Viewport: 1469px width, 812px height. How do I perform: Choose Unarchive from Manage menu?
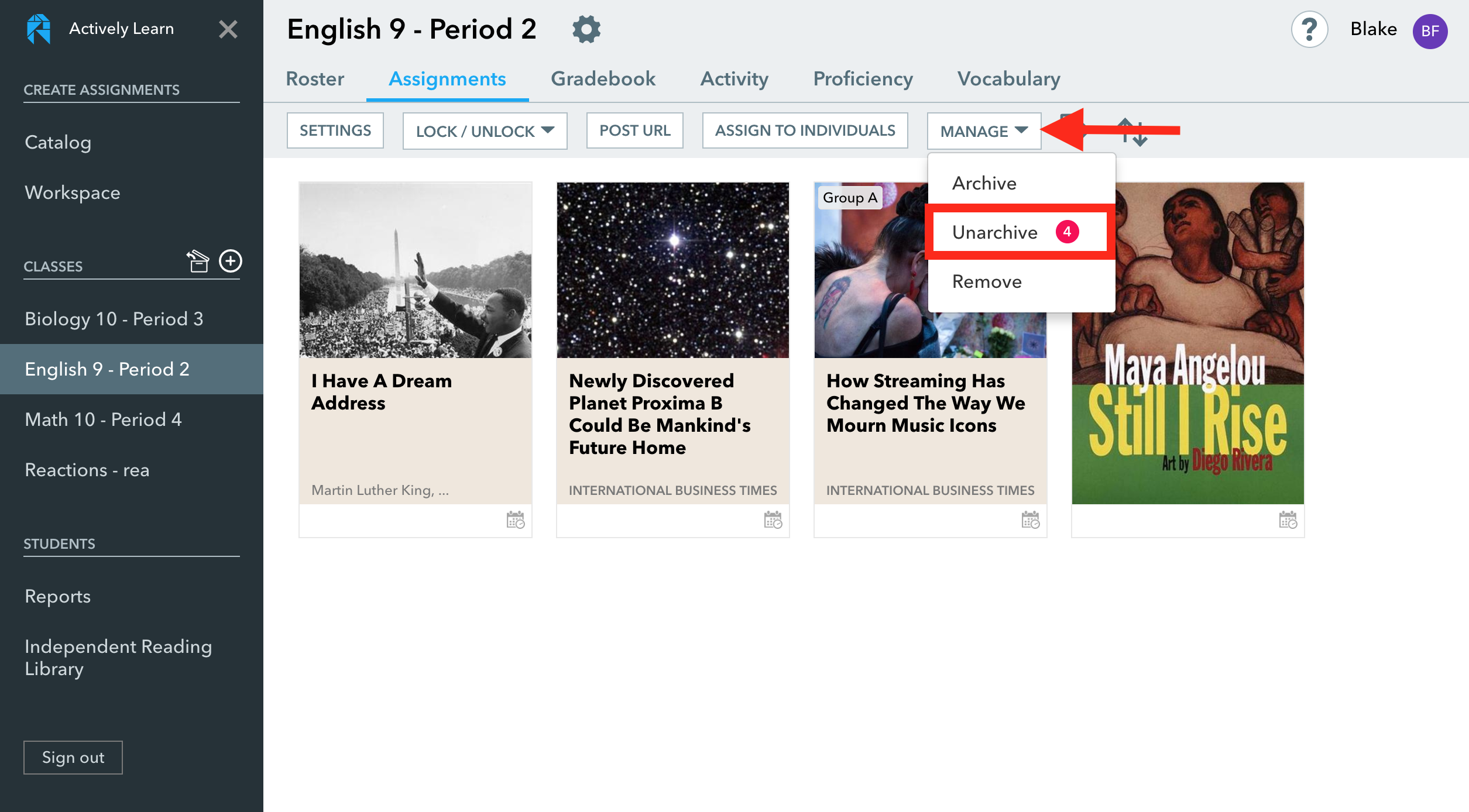tap(1021, 232)
